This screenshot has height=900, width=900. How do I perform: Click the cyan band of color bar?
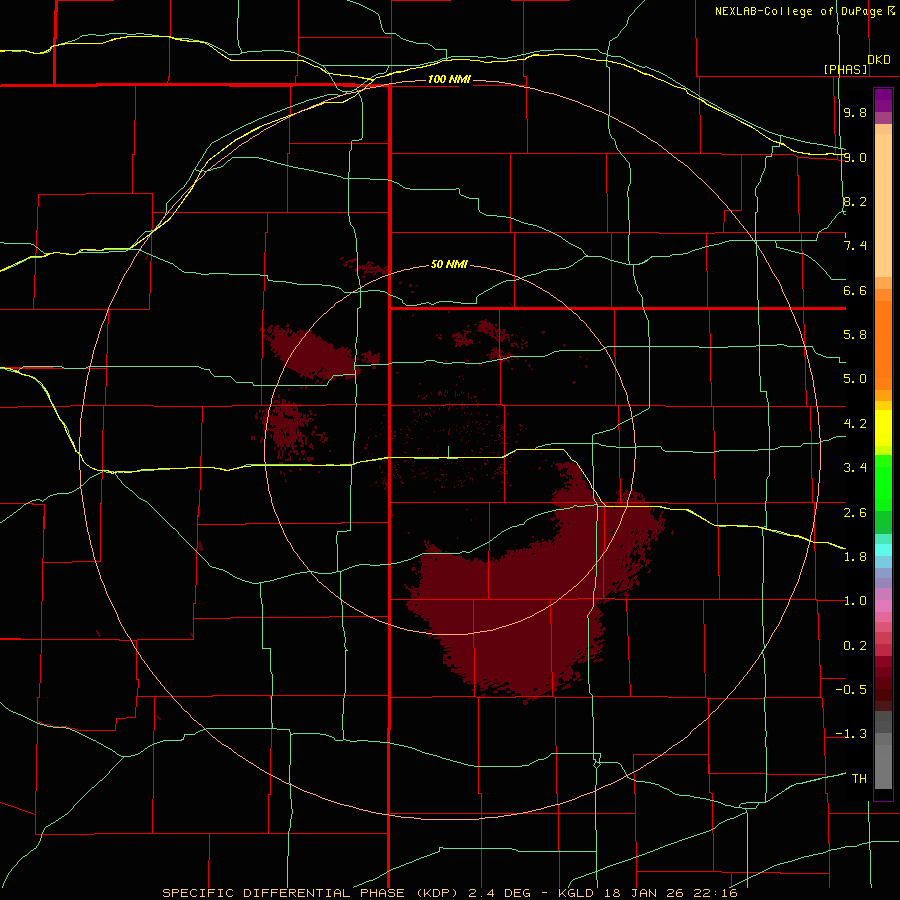tap(883, 550)
